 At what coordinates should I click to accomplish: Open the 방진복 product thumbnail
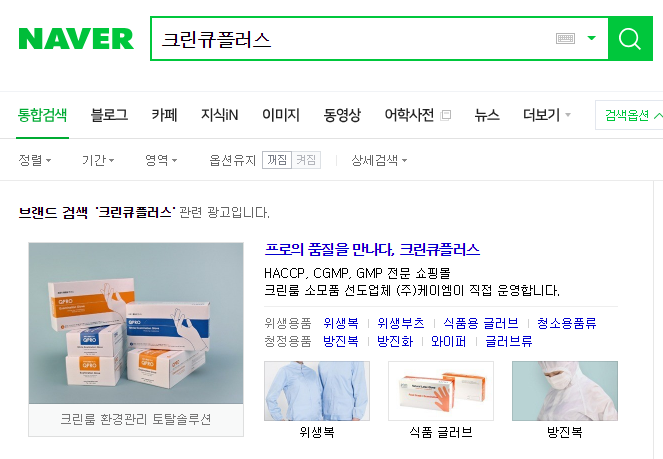click(565, 391)
